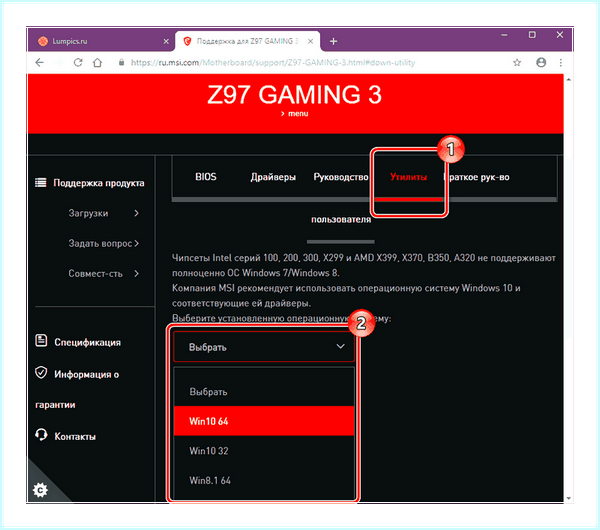
Task: Select Win10 32 from the list
Action: (264, 450)
